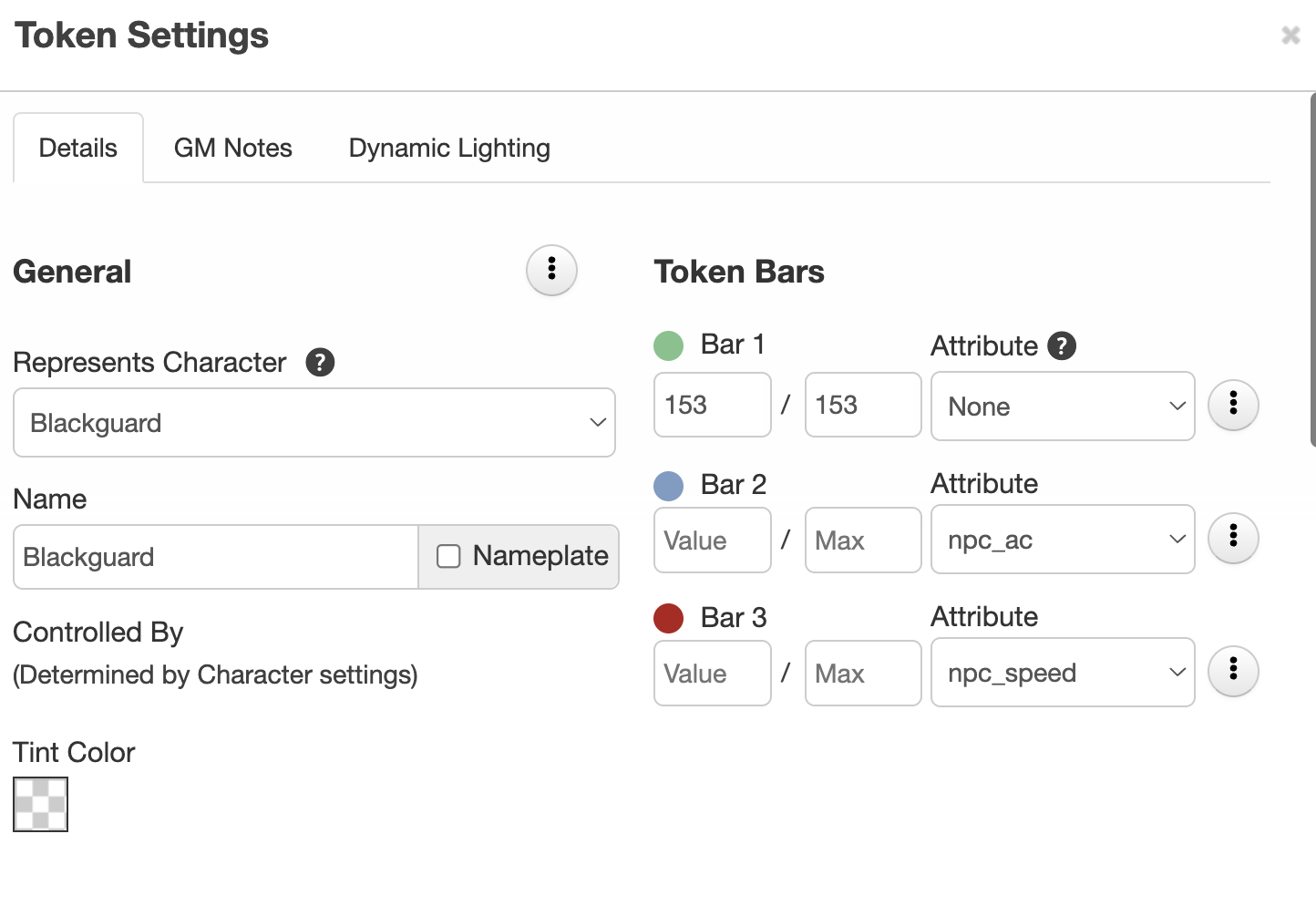Close the Token Settings dialog
Viewport: 1316px width, 906px height.
coord(1290,36)
